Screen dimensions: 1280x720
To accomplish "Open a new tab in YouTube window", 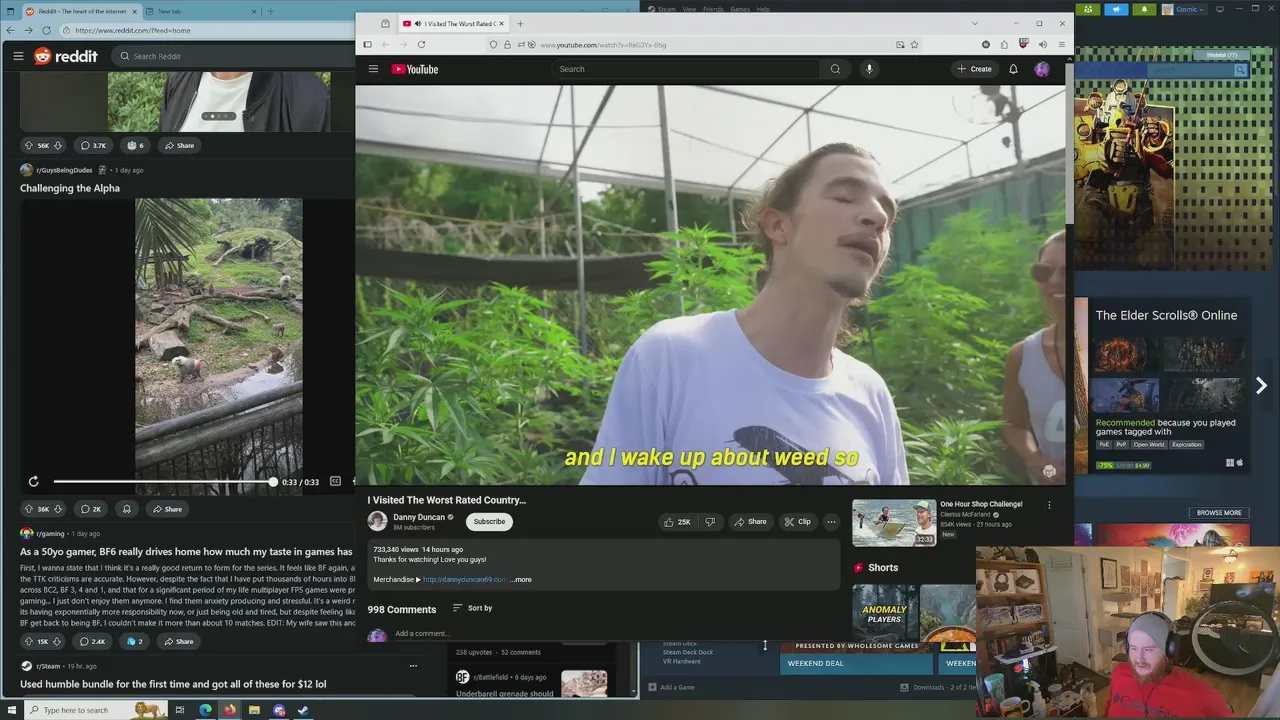I will pos(519,23).
